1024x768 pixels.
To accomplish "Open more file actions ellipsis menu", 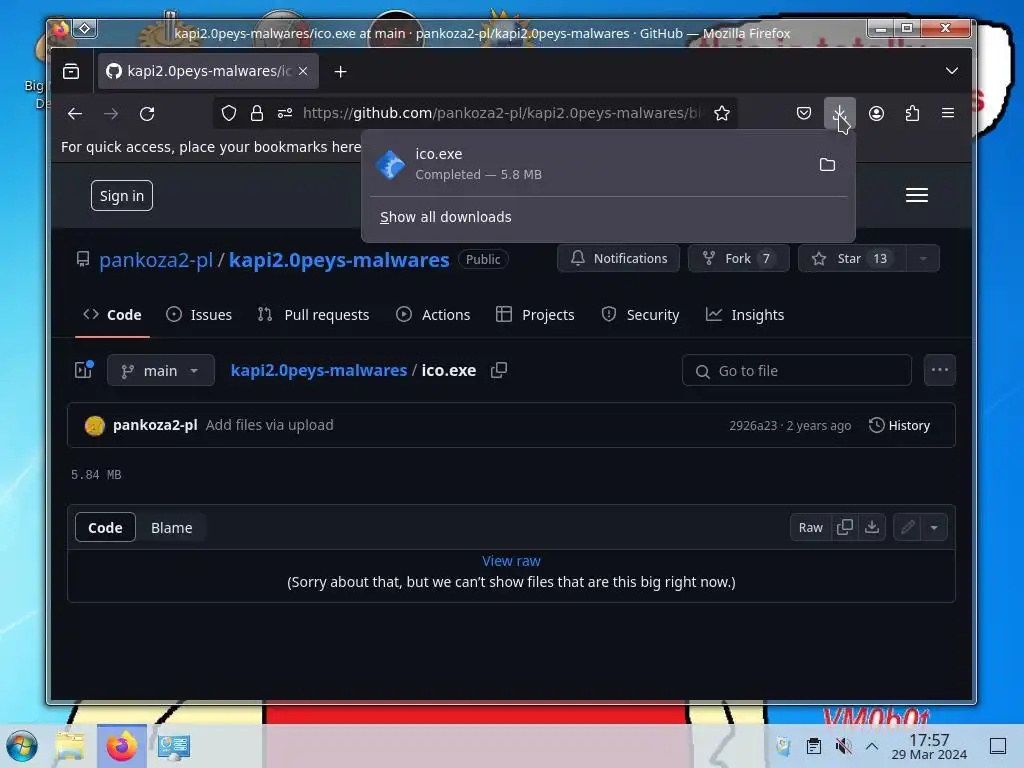I will point(940,370).
